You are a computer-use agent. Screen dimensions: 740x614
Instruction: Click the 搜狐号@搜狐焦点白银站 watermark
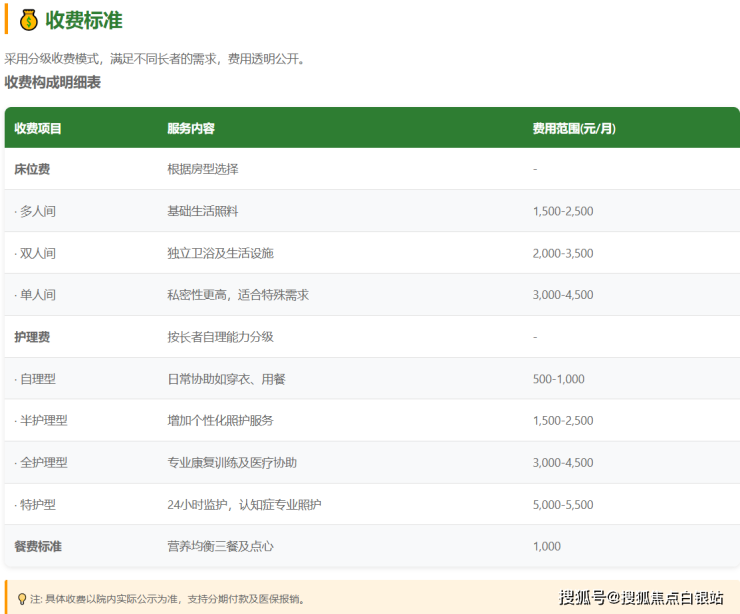(641, 598)
